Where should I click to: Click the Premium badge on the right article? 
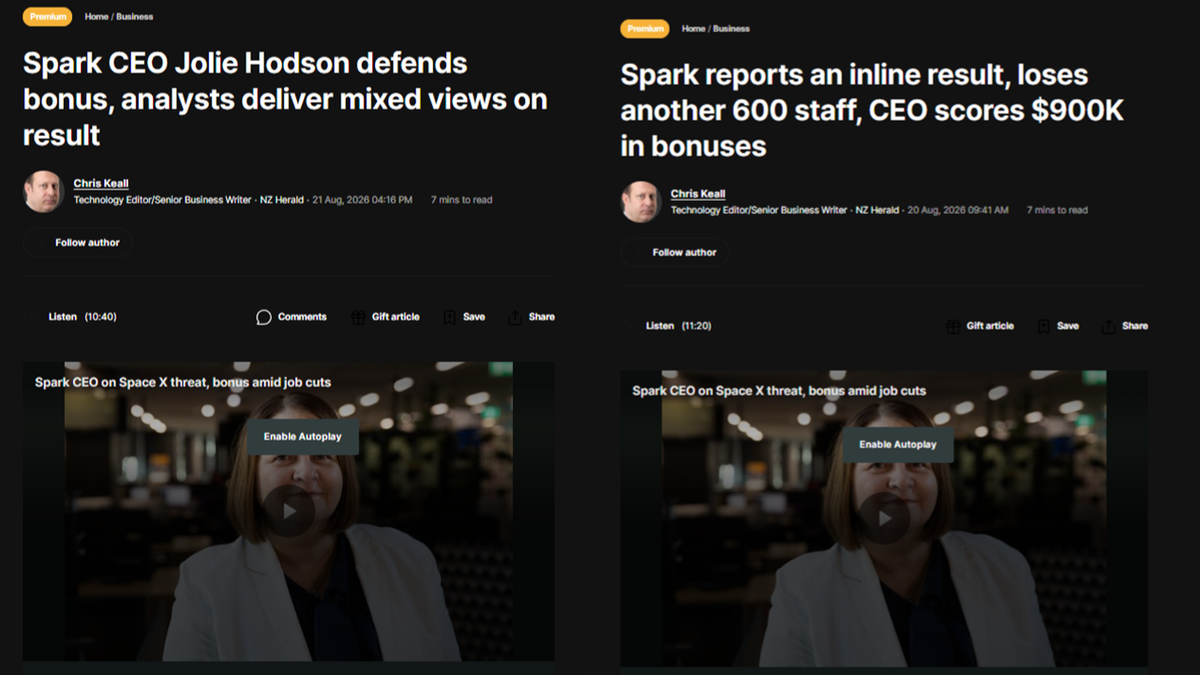(x=645, y=29)
